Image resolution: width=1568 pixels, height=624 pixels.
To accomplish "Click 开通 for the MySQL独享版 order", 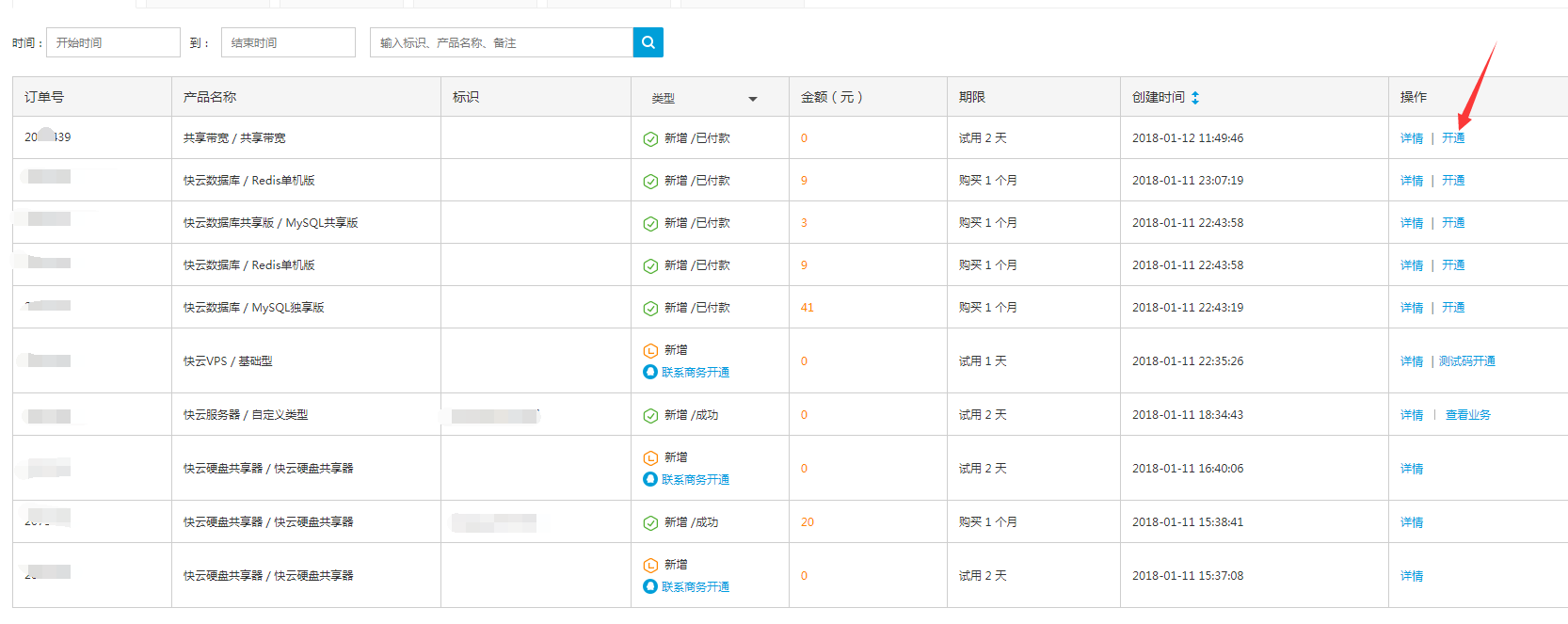I will (1453, 308).
